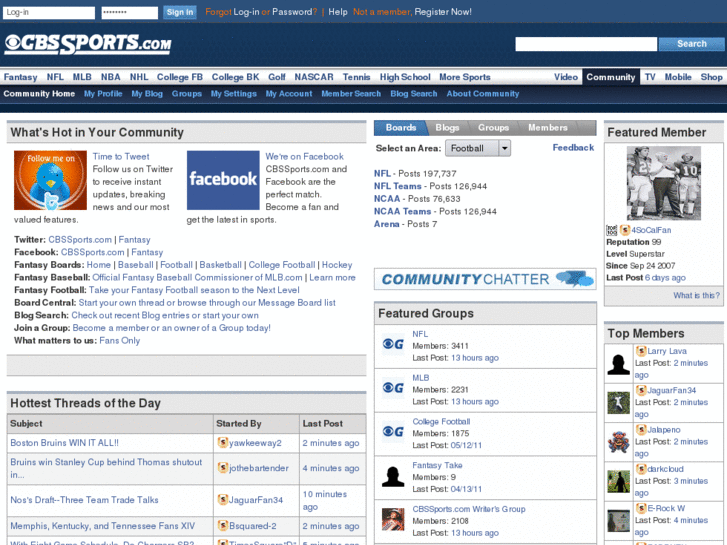Go to My Profile in community submenu
Screen dimensions: 727x545
[x=103, y=94]
